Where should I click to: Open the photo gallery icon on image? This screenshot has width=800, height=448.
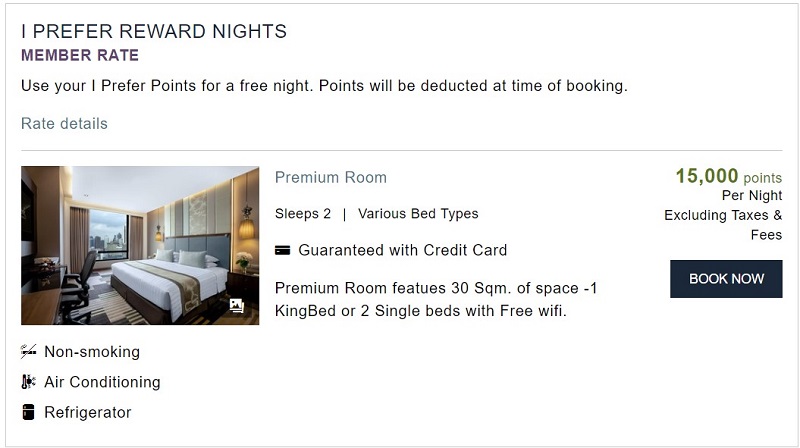pyautogui.click(x=237, y=306)
